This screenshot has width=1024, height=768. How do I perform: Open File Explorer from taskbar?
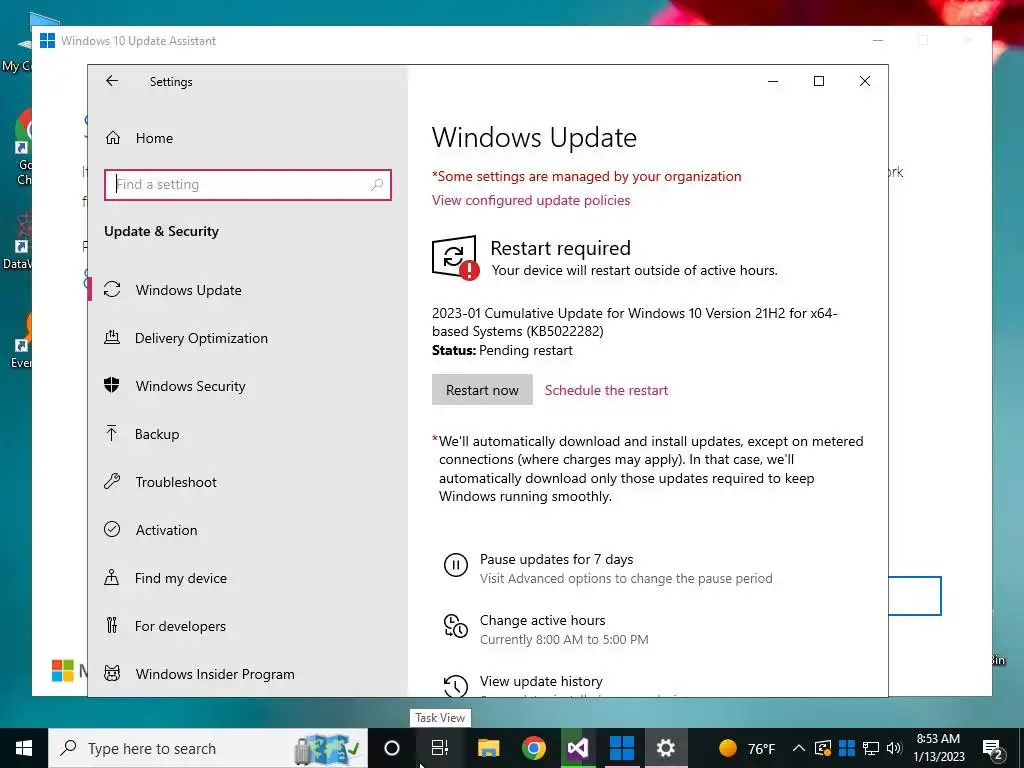click(x=488, y=748)
